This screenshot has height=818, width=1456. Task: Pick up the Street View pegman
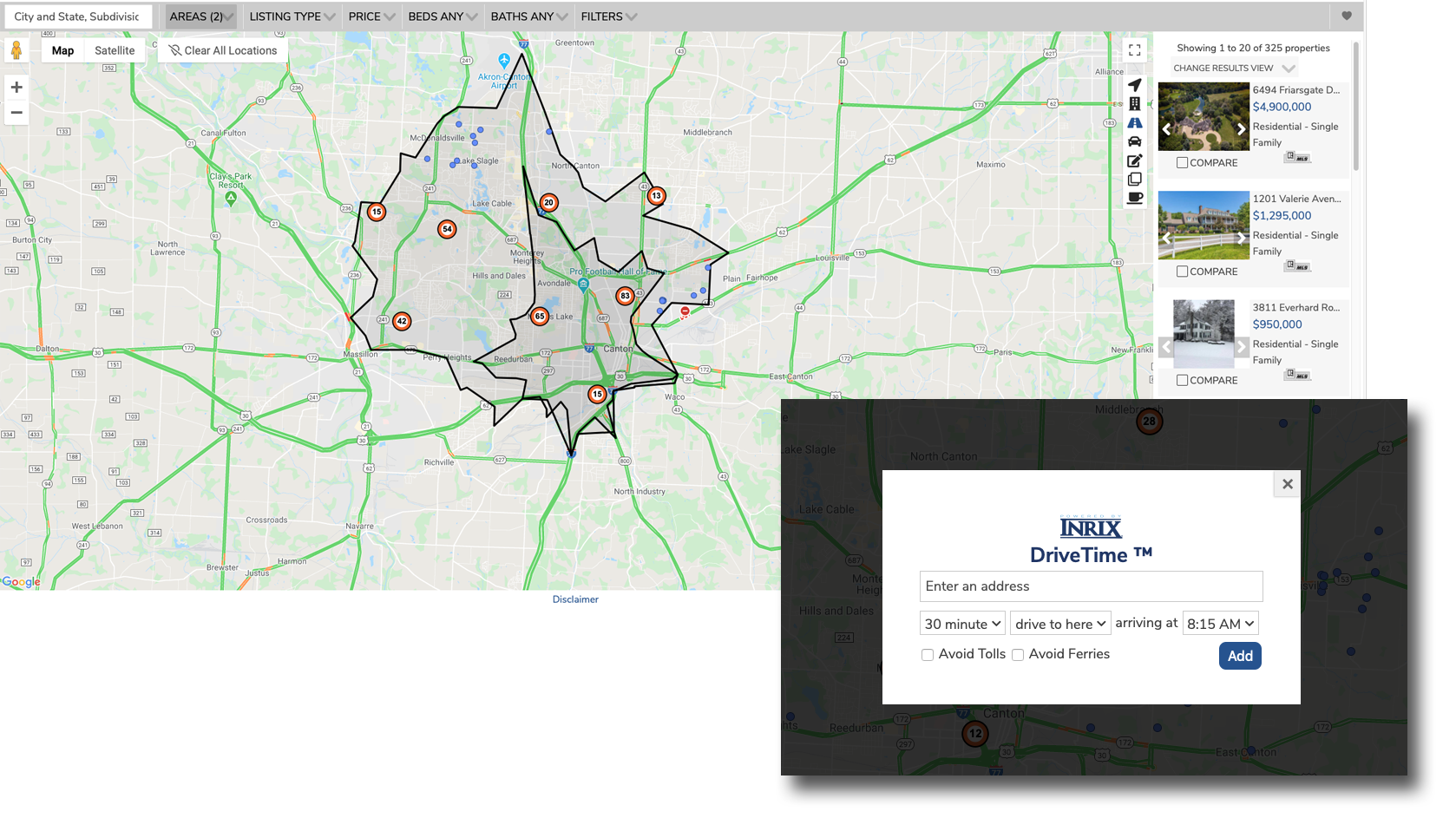(16, 50)
